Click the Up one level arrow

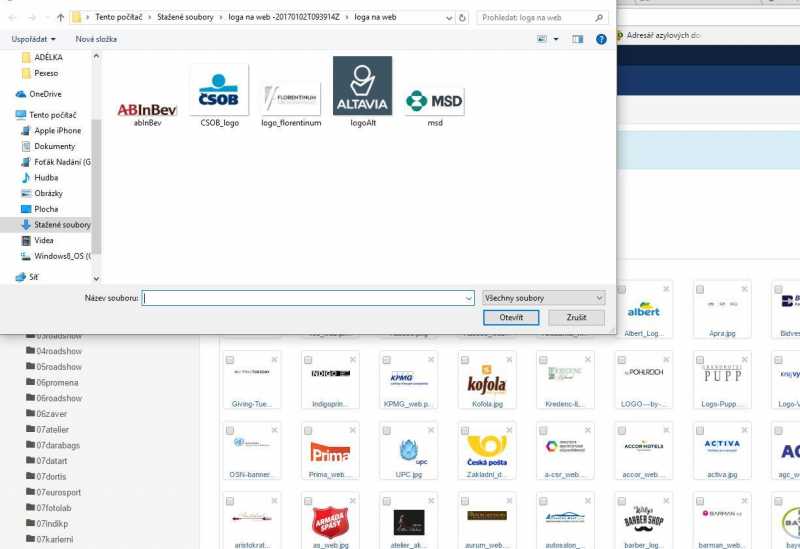[x=60, y=18]
